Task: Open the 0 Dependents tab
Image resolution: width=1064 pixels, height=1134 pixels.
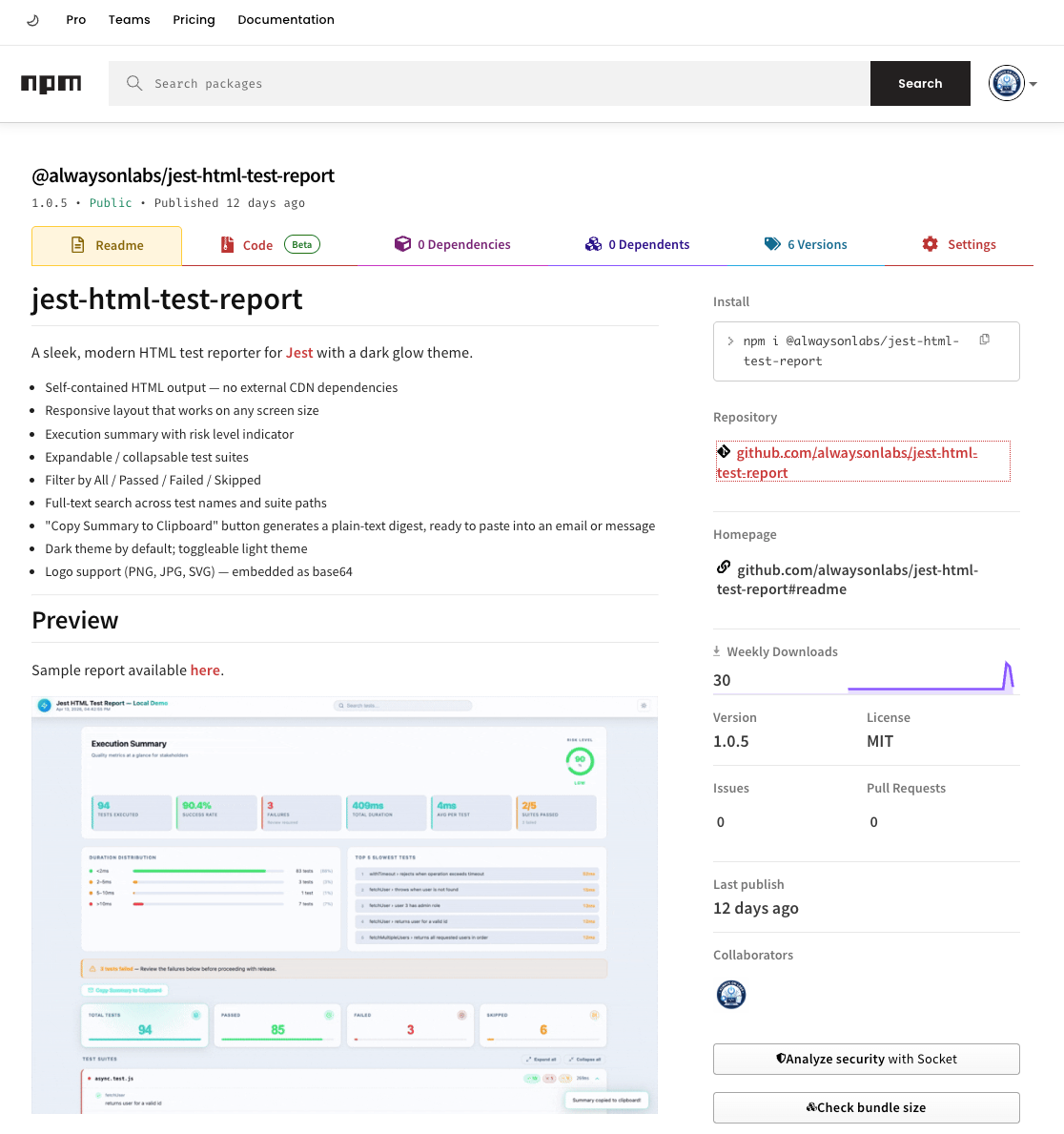Action: click(x=638, y=244)
